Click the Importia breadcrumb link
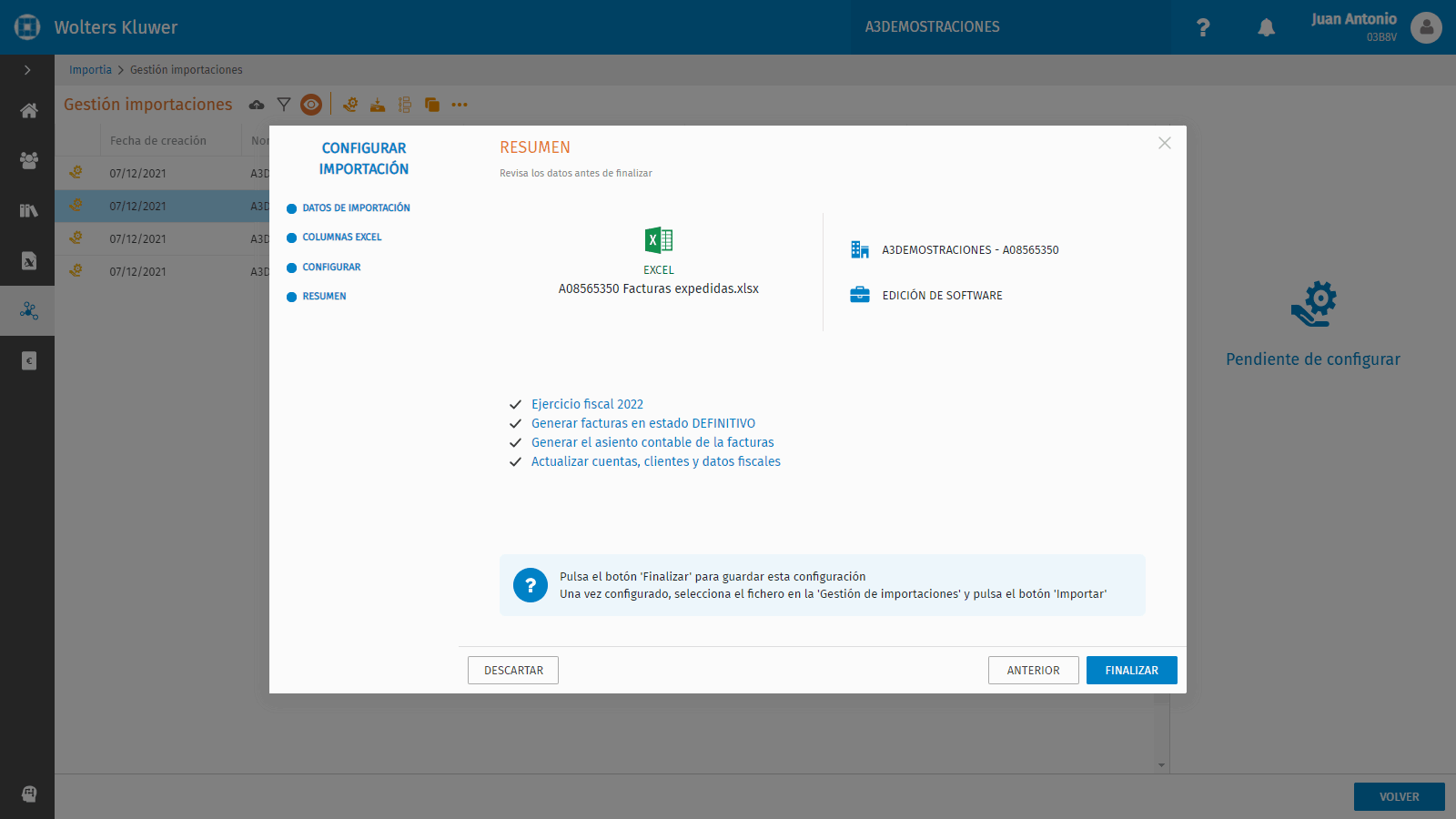1456x819 pixels. pyautogui.click(x=90, y=70)
